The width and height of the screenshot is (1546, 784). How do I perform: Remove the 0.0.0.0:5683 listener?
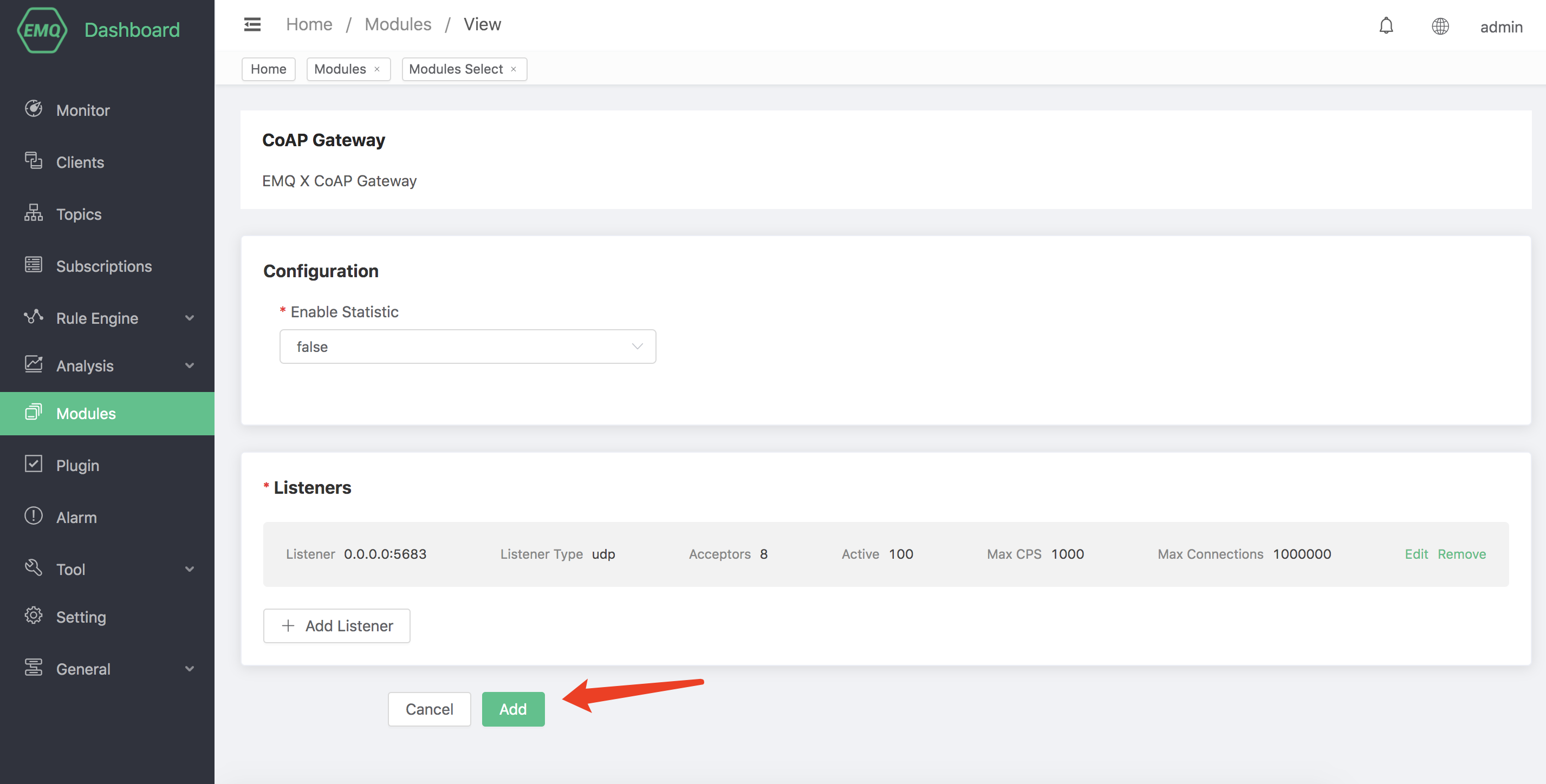point(1462,554)
